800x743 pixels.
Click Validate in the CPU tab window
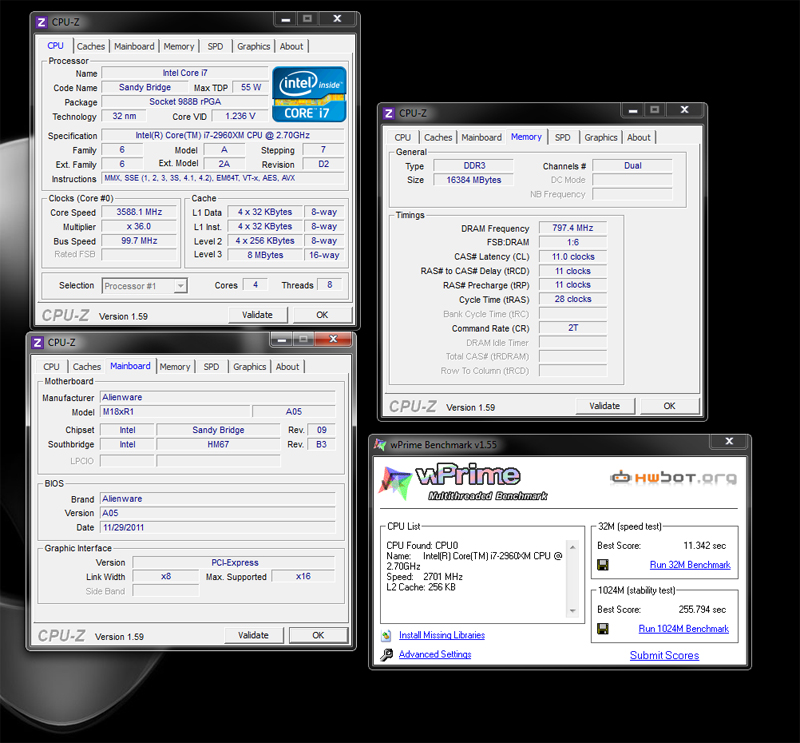click(x=257, y=315)
